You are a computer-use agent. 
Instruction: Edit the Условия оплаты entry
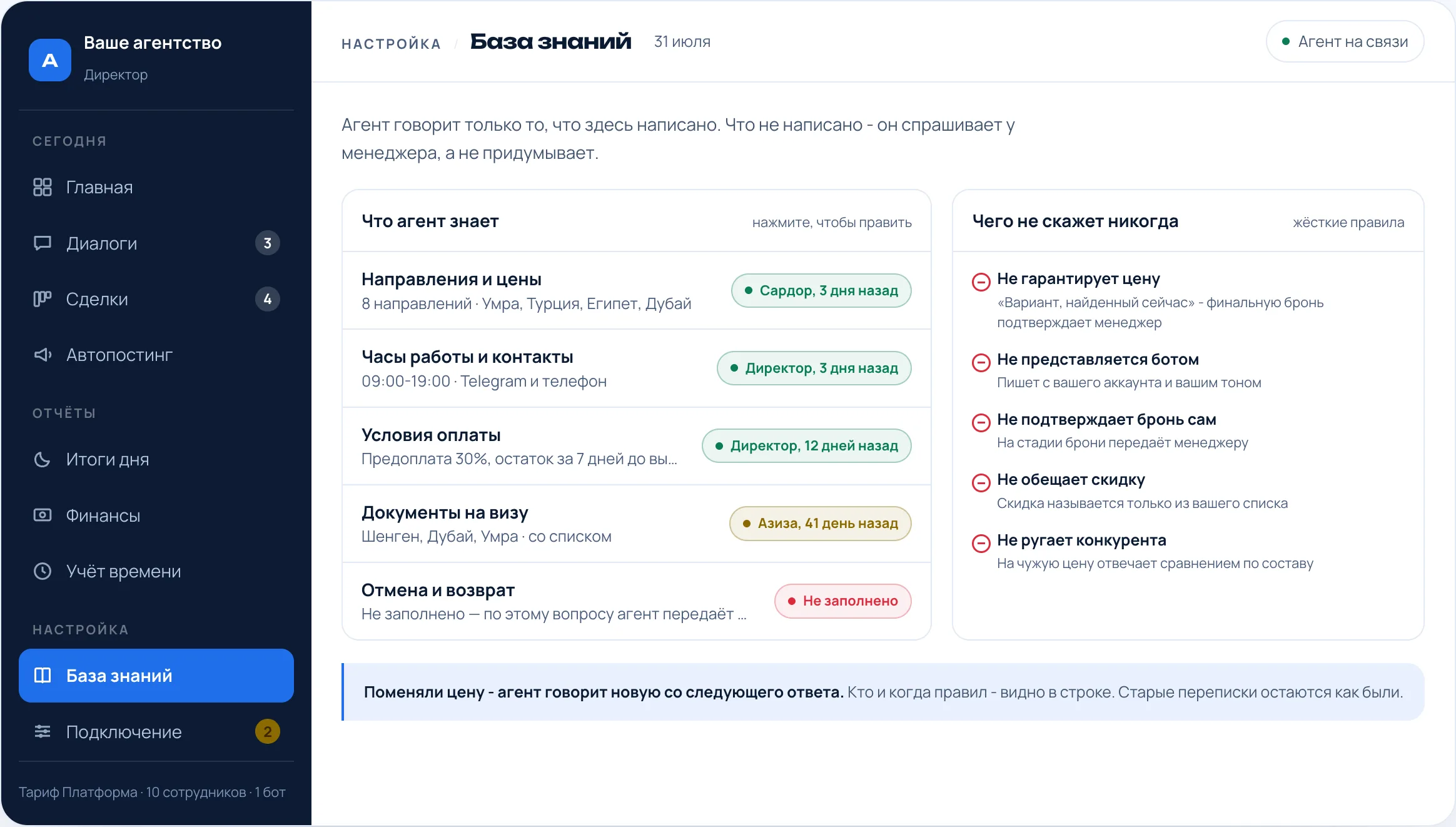[637, 446]
